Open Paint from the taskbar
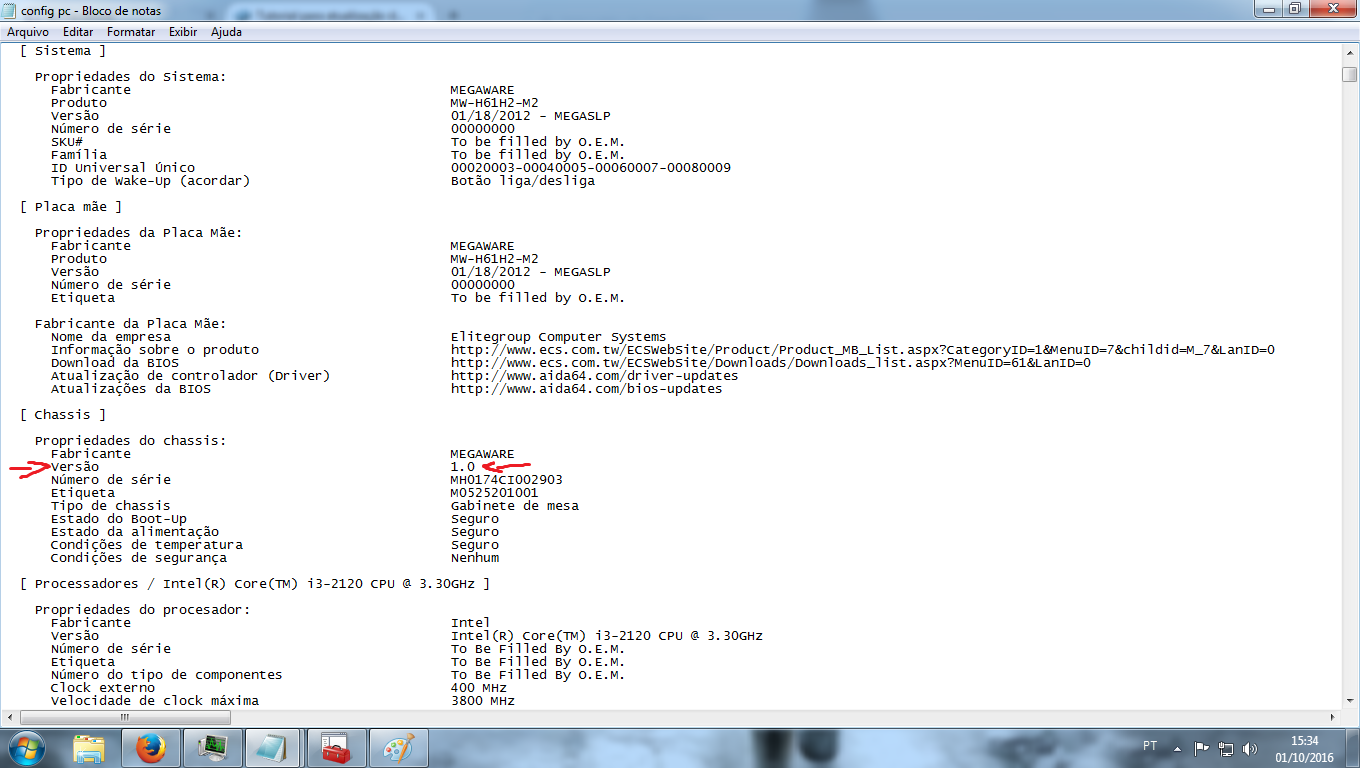 pyautogui.click(x=399, y=748)
